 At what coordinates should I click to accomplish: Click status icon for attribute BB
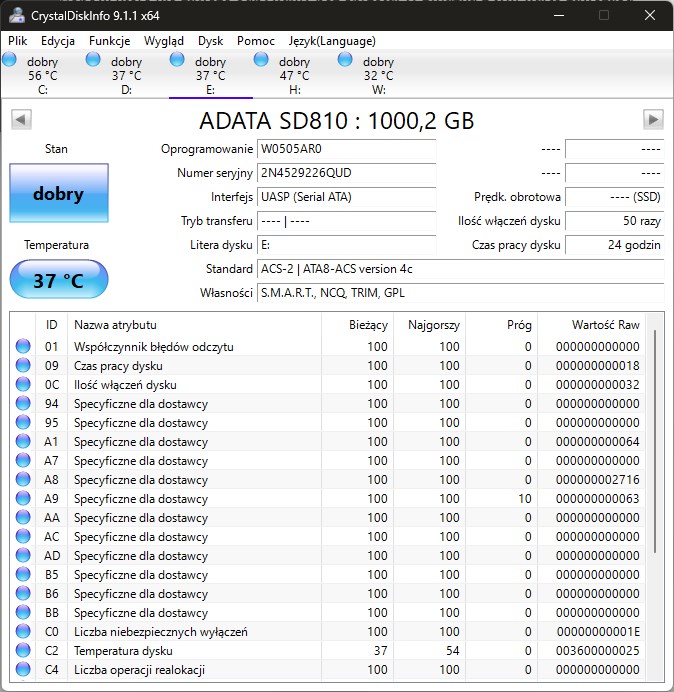tap(23, 612)
